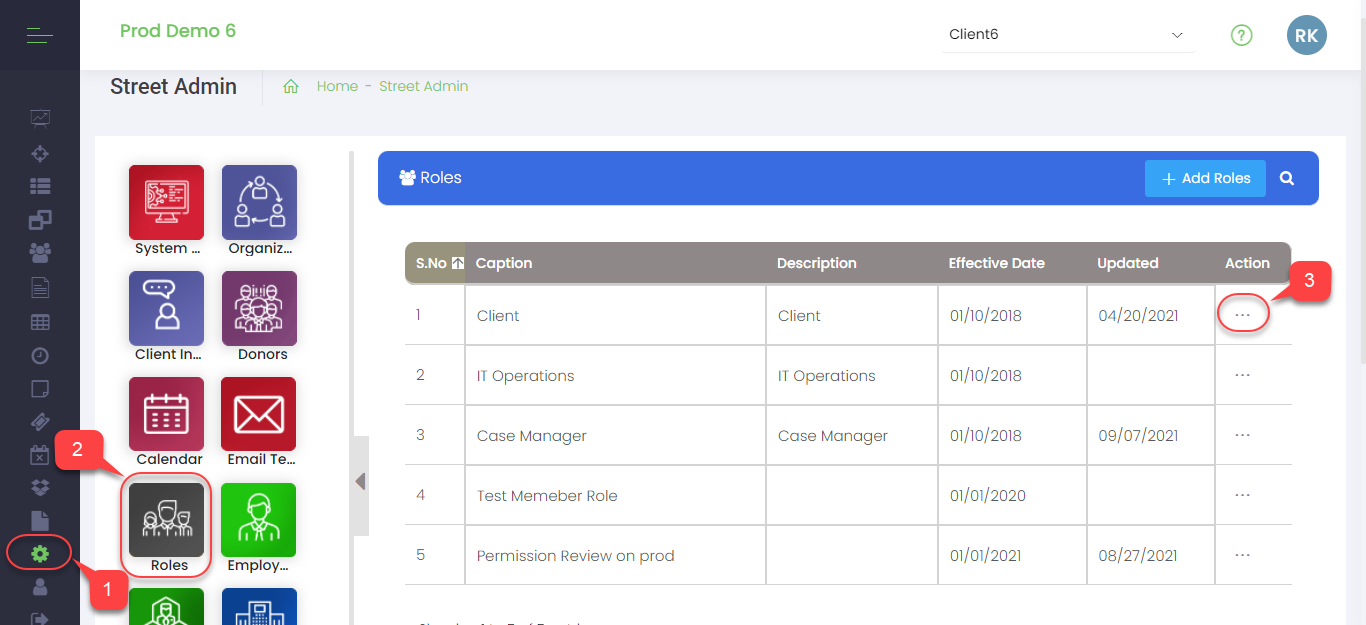Viewport: 1366px width, 625px height.
Task: Go to Home breadcrumb link
Action: coord(337,86)
